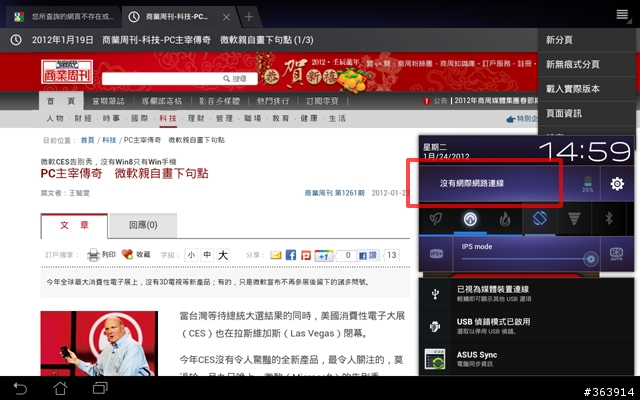Go to the 科技 category in the category bar
Viewport: 640px width, 400px height.
[x=168, y=119]
